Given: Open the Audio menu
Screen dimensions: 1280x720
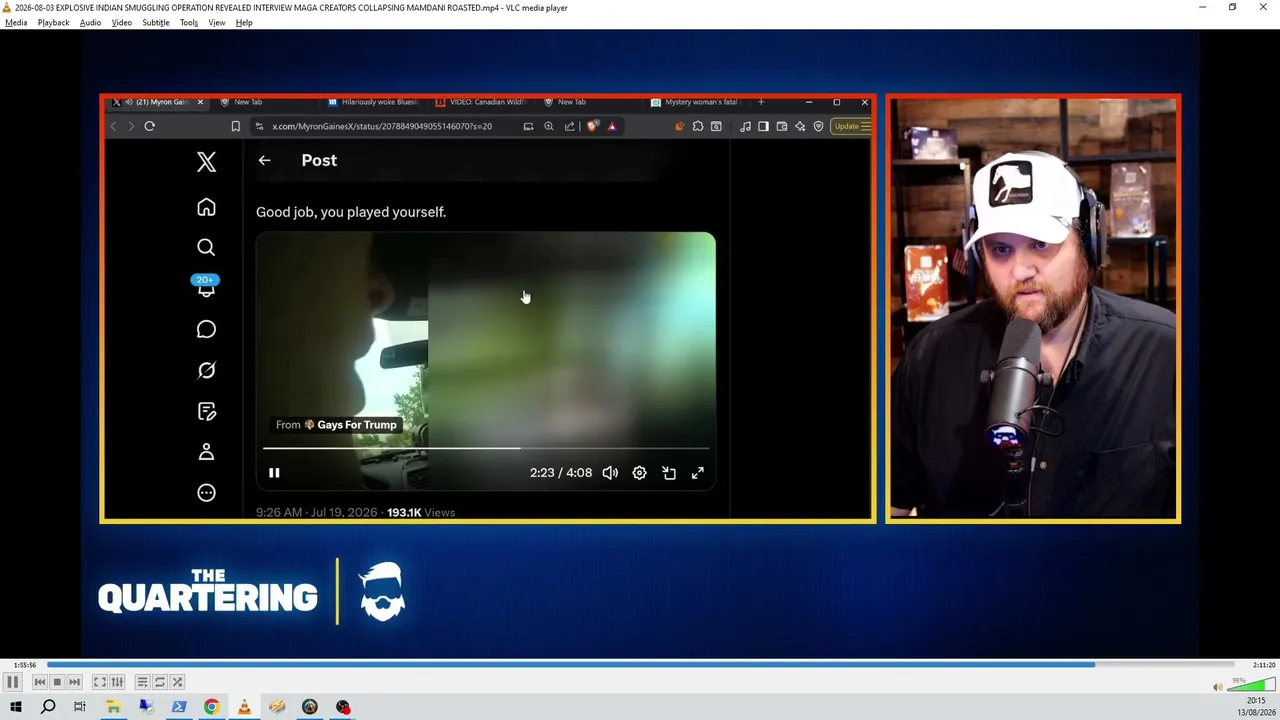Looking at the screenshot, I should [90, 22].
